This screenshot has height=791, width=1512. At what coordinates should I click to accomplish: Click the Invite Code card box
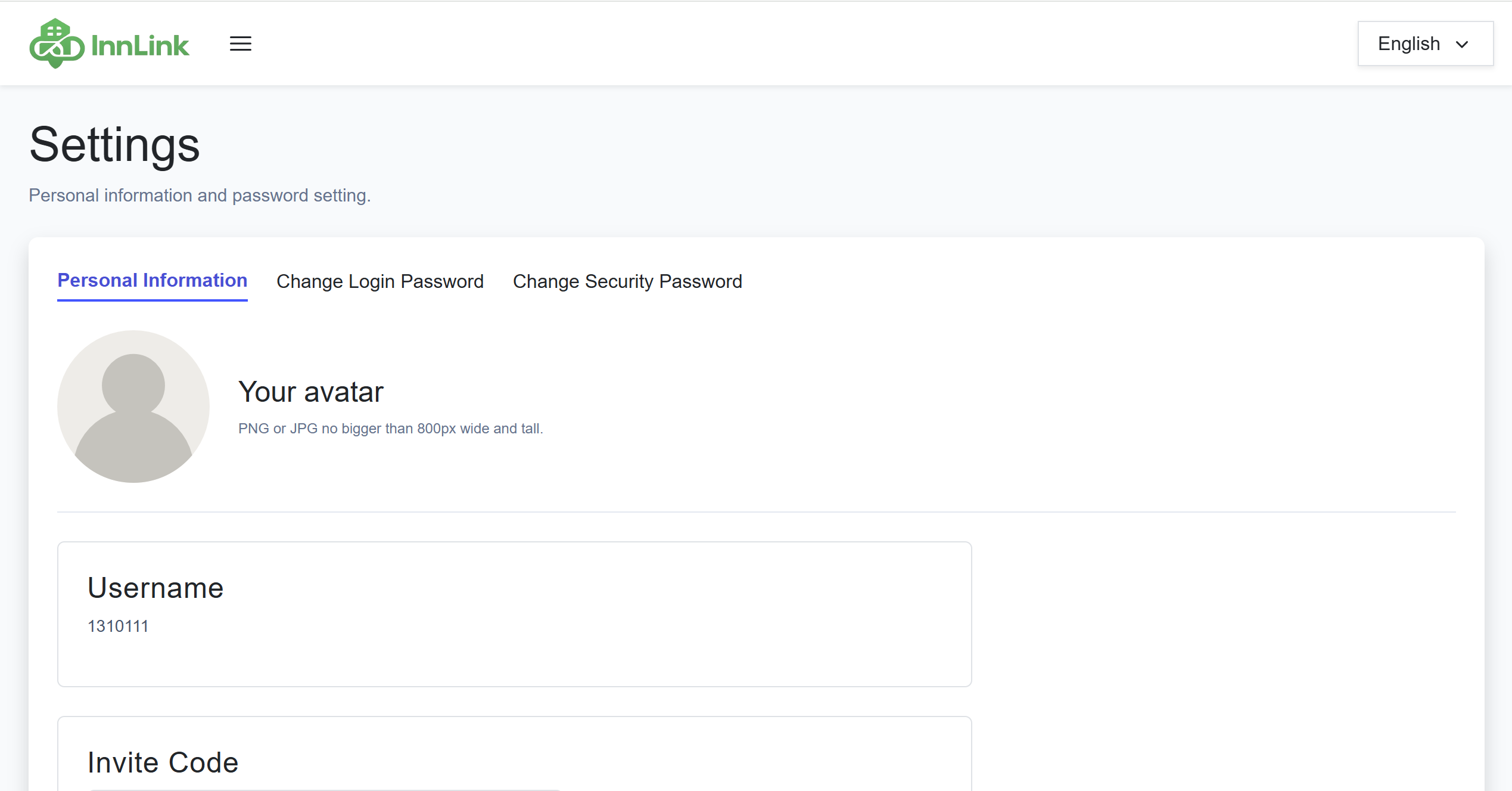655,757
